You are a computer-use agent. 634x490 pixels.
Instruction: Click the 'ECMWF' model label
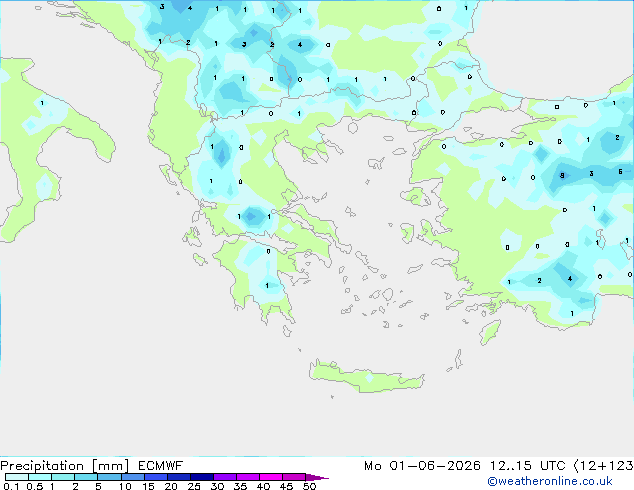161,466
